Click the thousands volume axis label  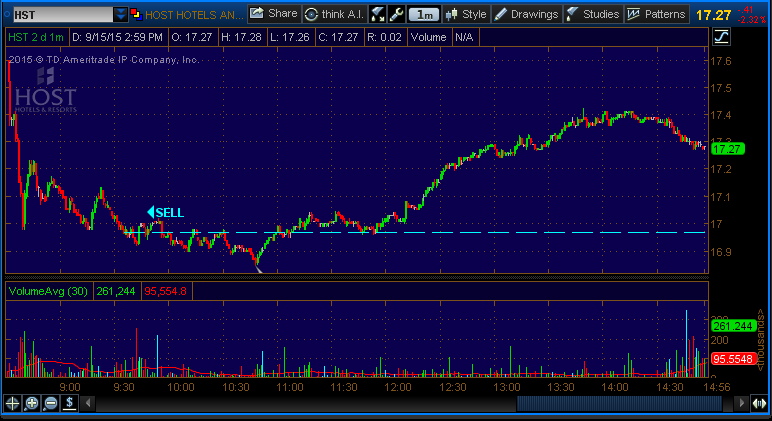click(762, 340)
